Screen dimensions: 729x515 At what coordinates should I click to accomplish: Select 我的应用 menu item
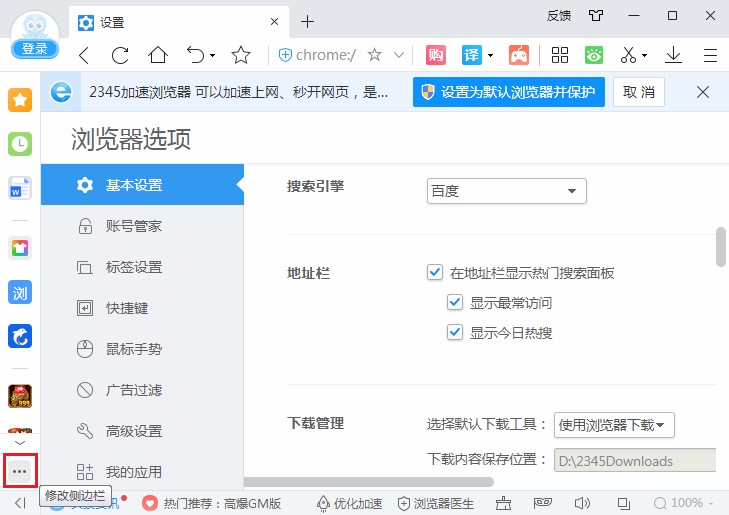click(142, 472)
